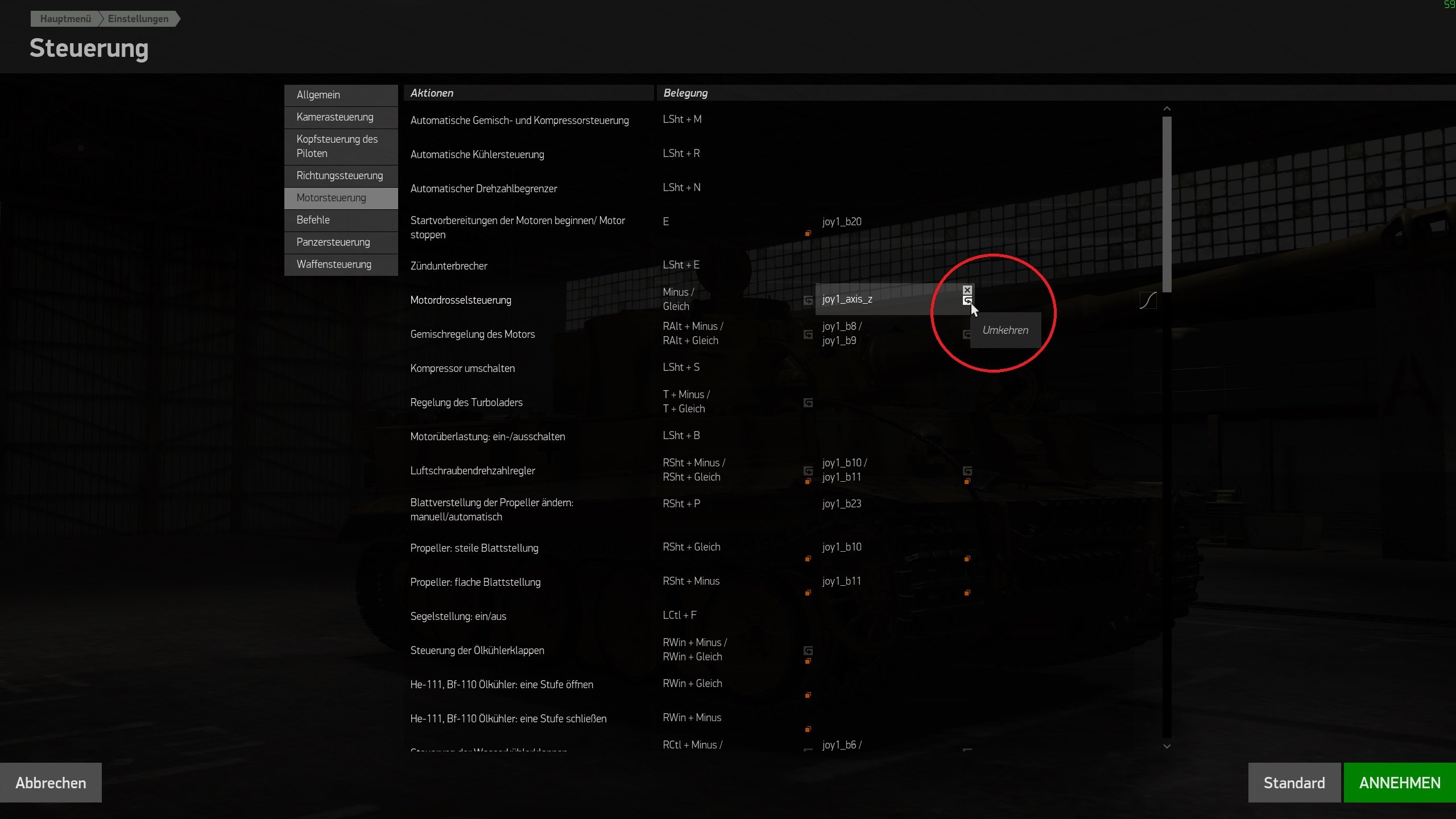Image resolution: width=1456 pixels, height=819 pixels.
Task: Go back via Hauptmenü breadcrumb
Action: pyautogui.click(x=65, y=19)
